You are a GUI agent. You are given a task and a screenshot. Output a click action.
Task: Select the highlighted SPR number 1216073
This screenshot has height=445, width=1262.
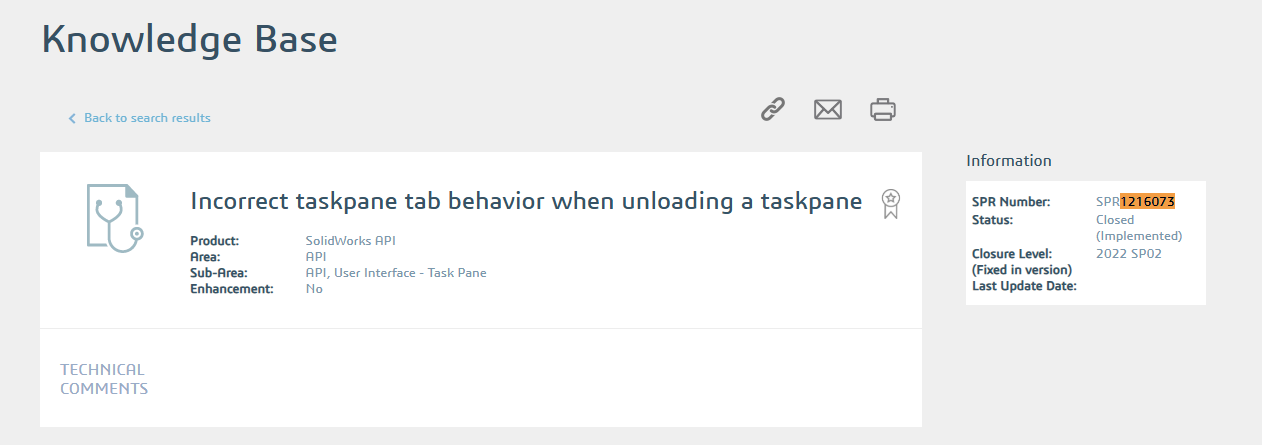(1147, 202)
